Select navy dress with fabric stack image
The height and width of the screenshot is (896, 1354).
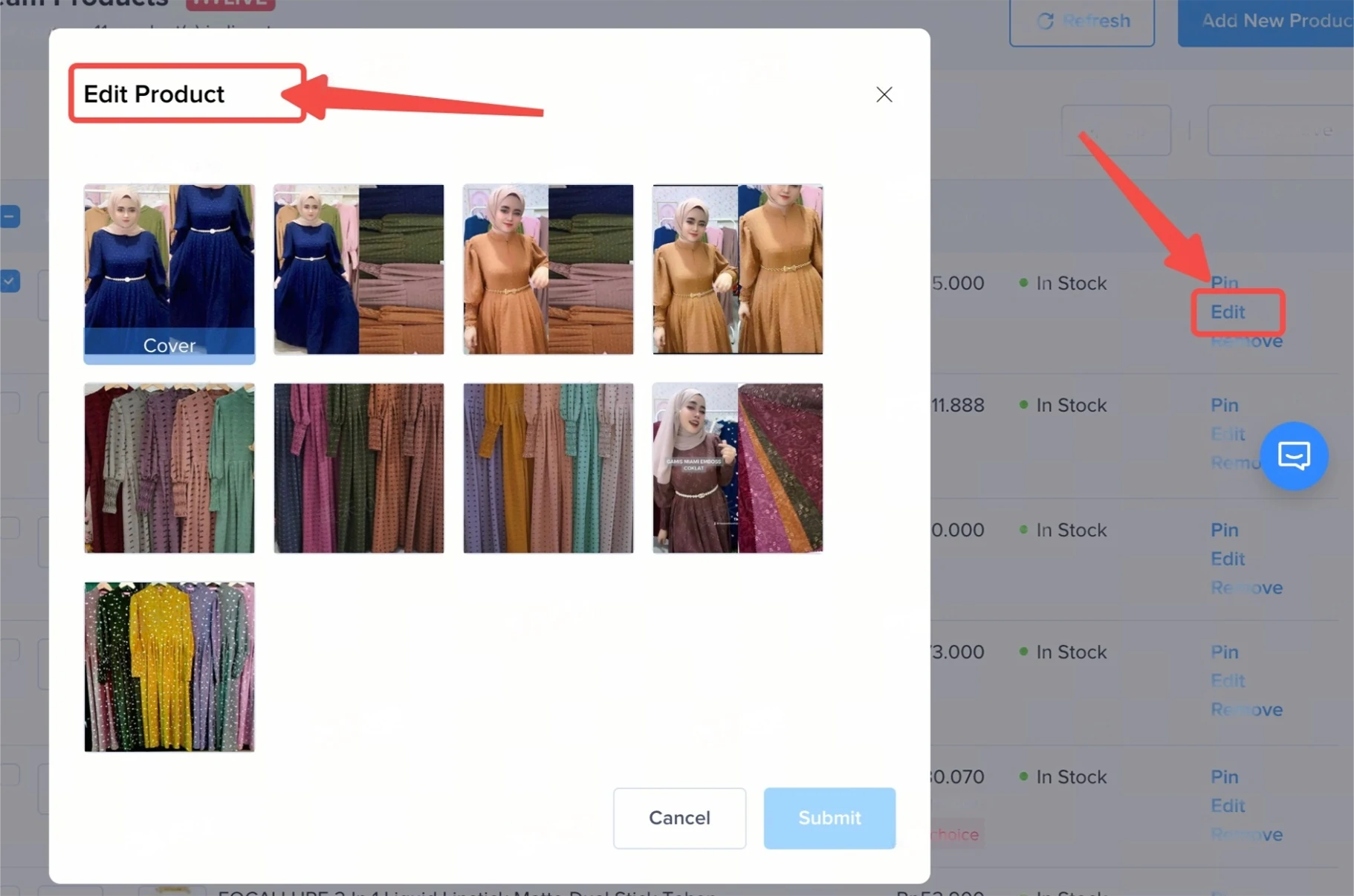(x=359, y=270)
